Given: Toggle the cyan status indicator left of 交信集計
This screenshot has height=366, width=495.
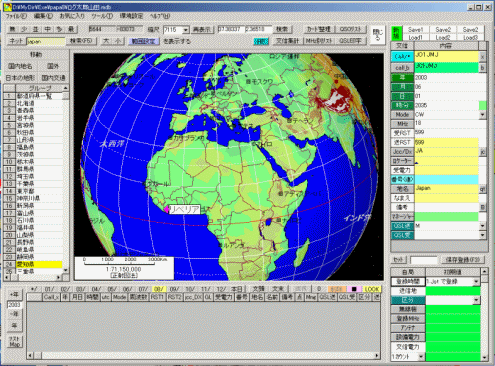Looking at the screenshot, I should point(261,41).
